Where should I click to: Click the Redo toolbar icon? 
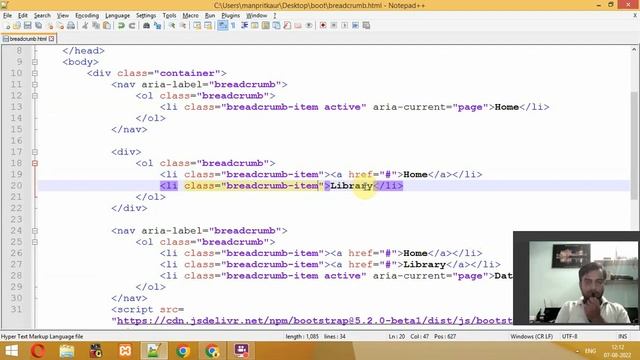pyautogui.click(x=132, y=25)
